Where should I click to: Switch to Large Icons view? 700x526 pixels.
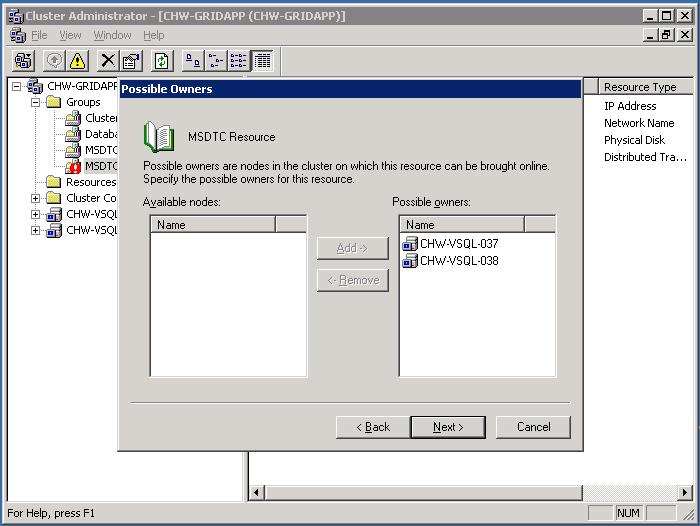(x=193, y=60)
